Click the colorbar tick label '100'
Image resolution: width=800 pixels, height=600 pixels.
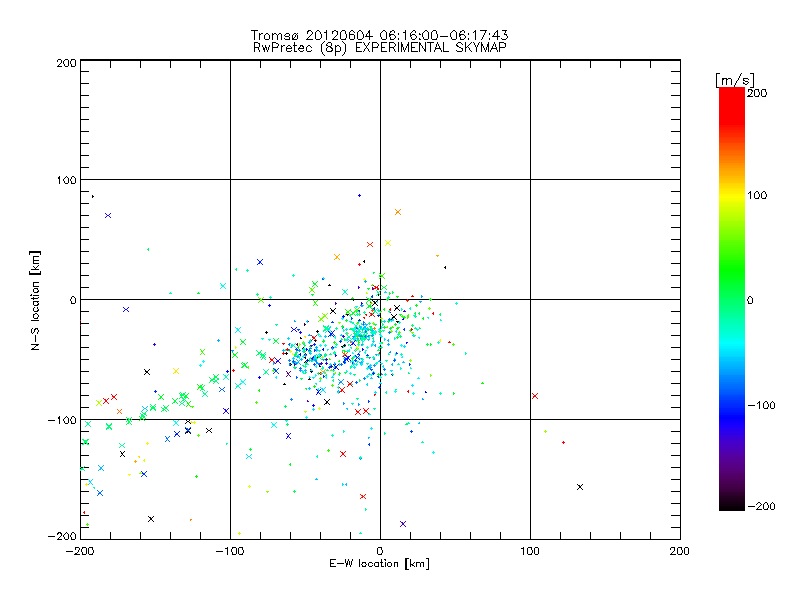(x=757, y=195)
